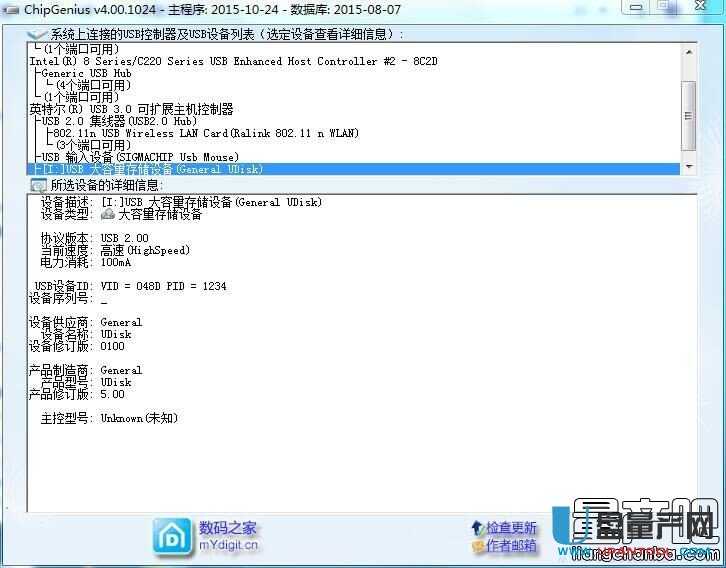Open the 检查更新 link
The image size is (726, 568).
[x=511, y=527]
